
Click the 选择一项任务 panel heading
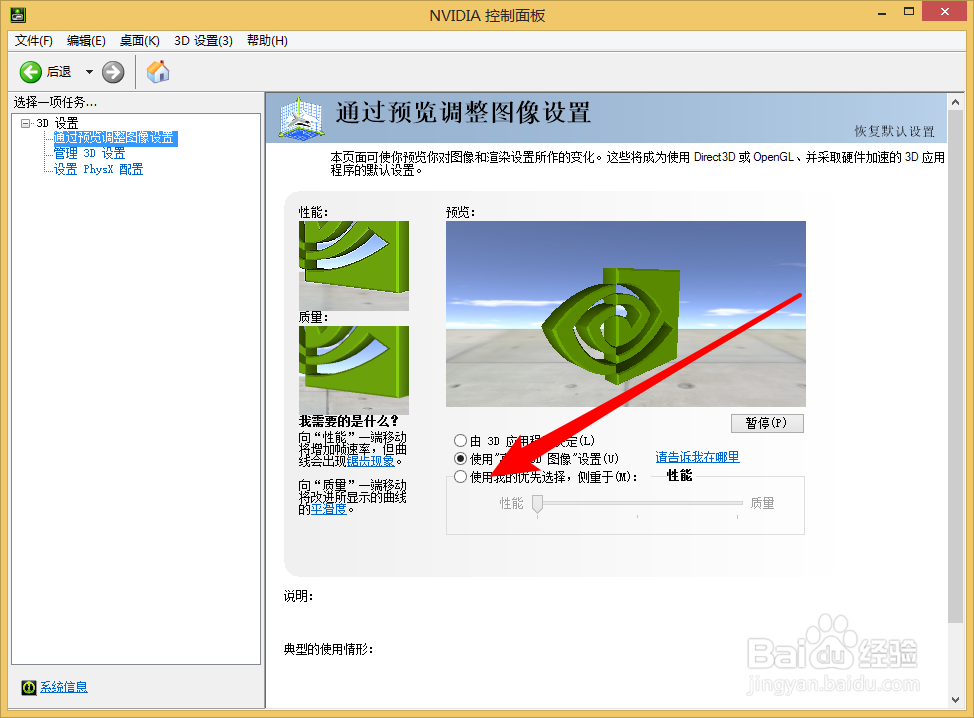55,102
